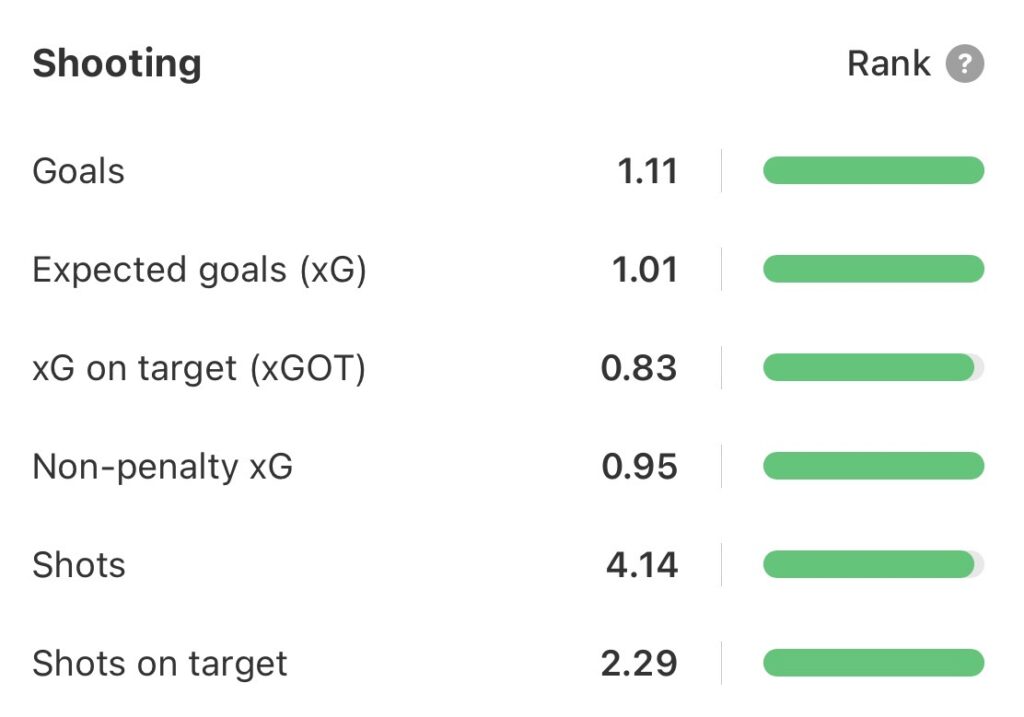The width and height of the screenshot is (1024, 717).
Task: Click the Goals value 1.11
Action: tap(648, 171)
